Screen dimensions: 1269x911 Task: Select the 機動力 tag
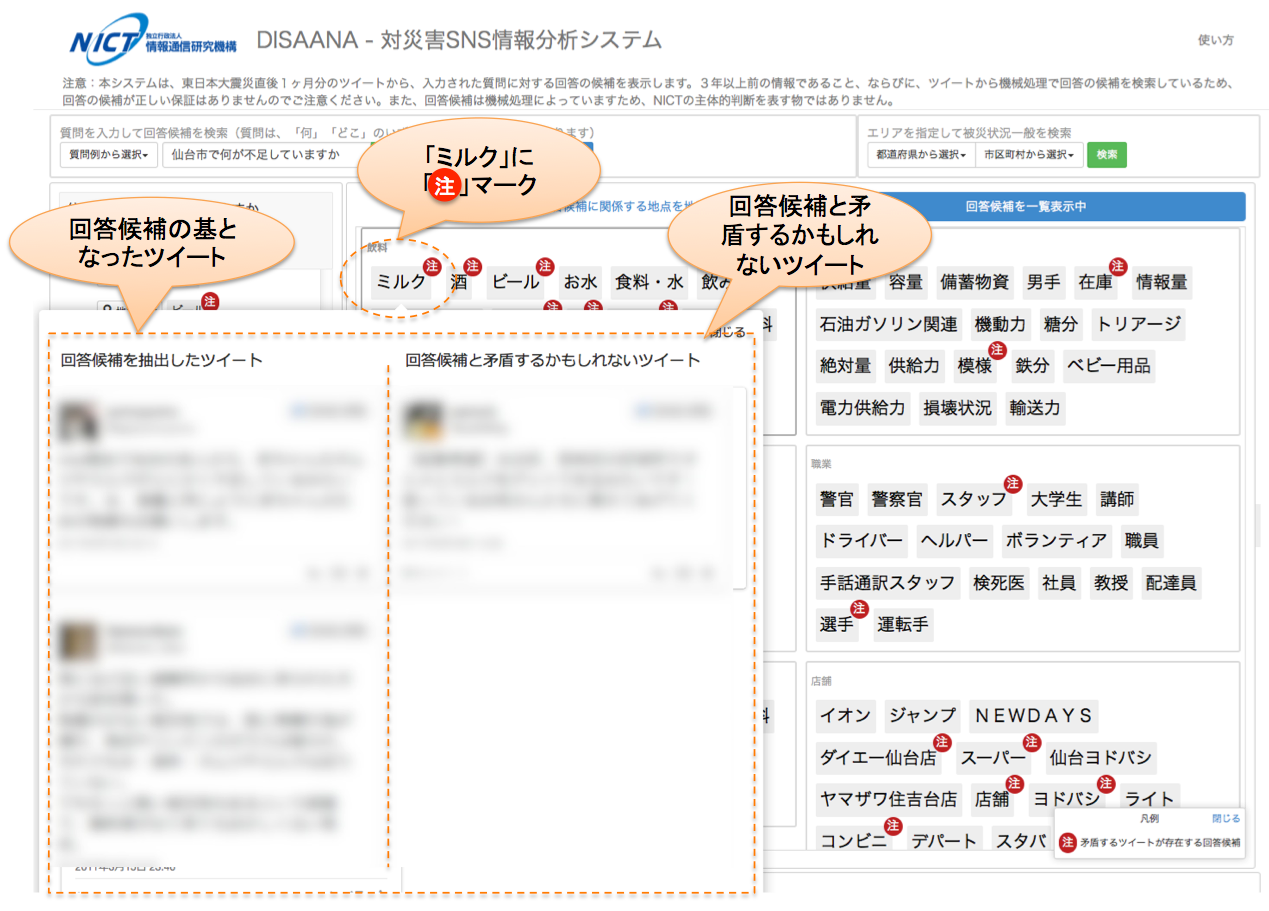[x=1001, y=324]
